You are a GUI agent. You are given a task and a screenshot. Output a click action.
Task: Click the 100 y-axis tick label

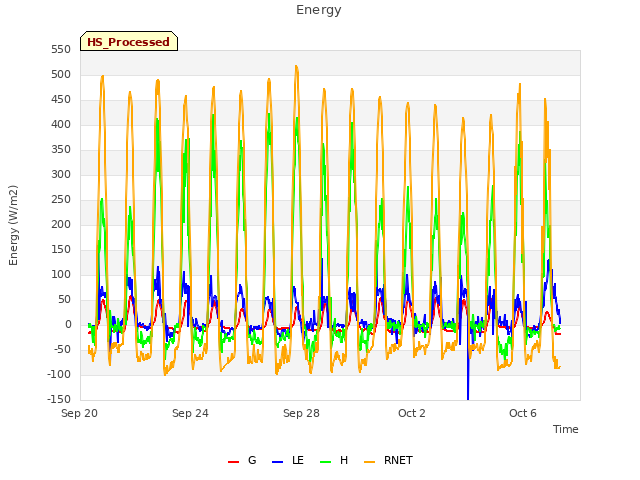[x=61, y=275]
